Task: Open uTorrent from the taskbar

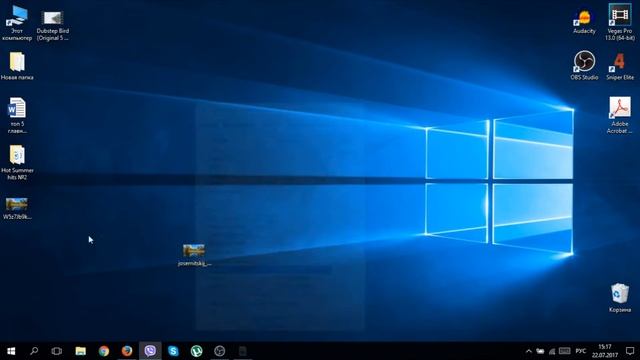Action: point(196,351)
